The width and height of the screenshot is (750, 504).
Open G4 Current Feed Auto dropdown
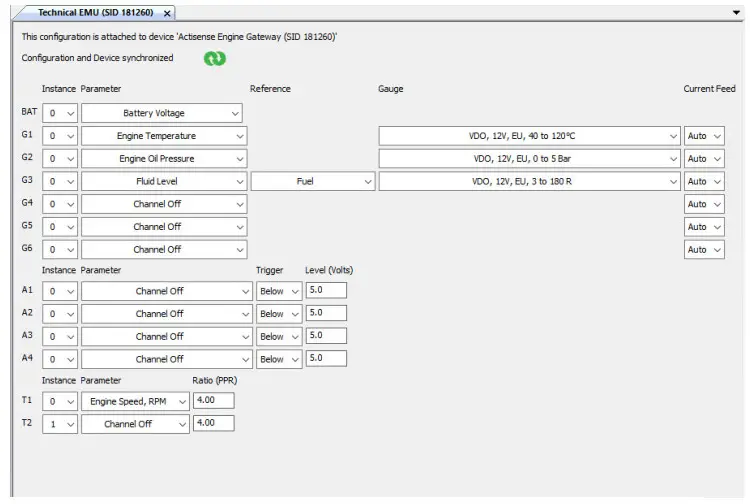click(704, 204)
